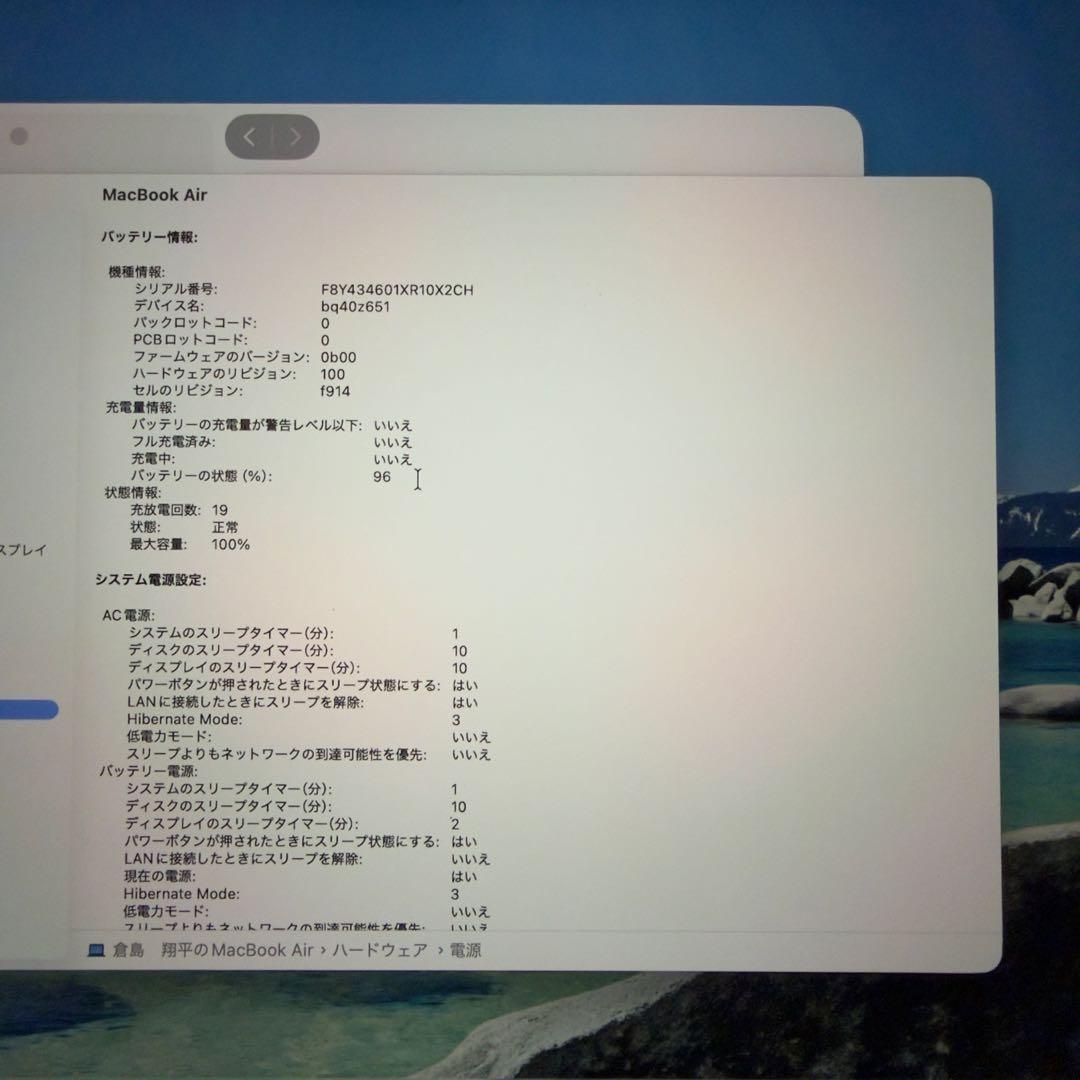Click the MacBook Air heading

coord(155,195)
